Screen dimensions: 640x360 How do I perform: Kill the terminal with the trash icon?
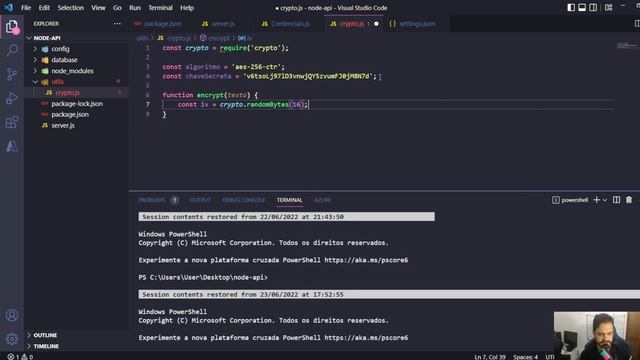point(629,200)
